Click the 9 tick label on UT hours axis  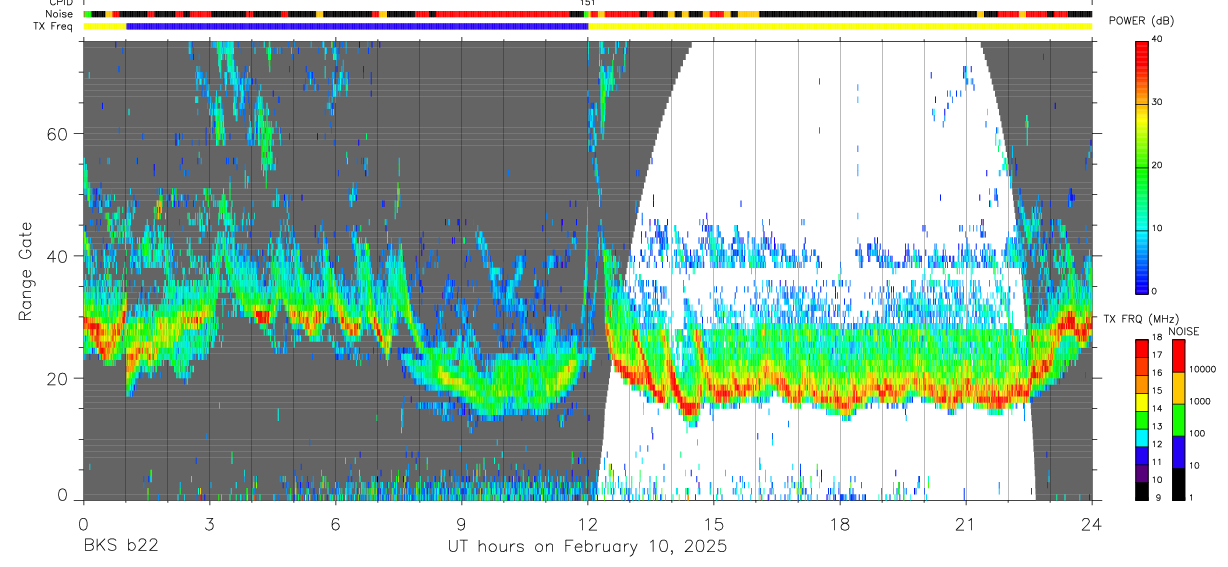tap(461, 524)
